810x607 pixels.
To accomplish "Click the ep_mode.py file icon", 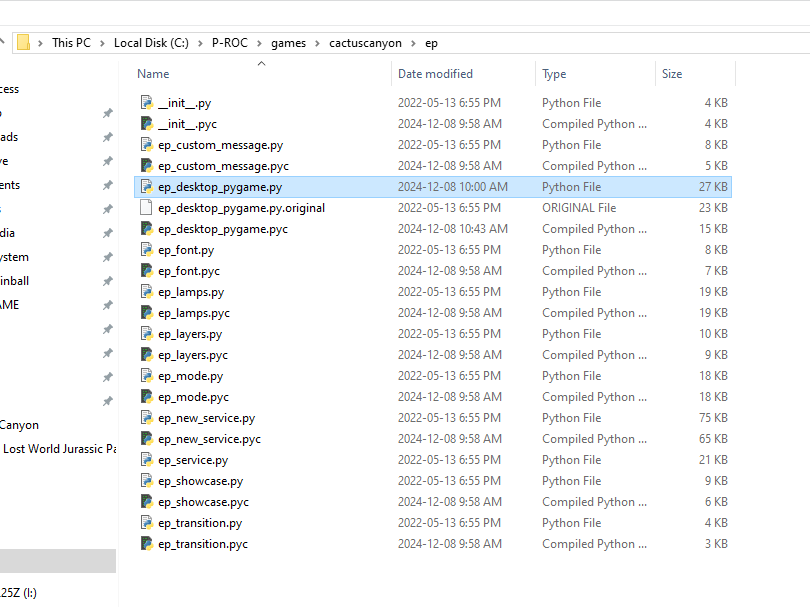I will coord(147,376).
